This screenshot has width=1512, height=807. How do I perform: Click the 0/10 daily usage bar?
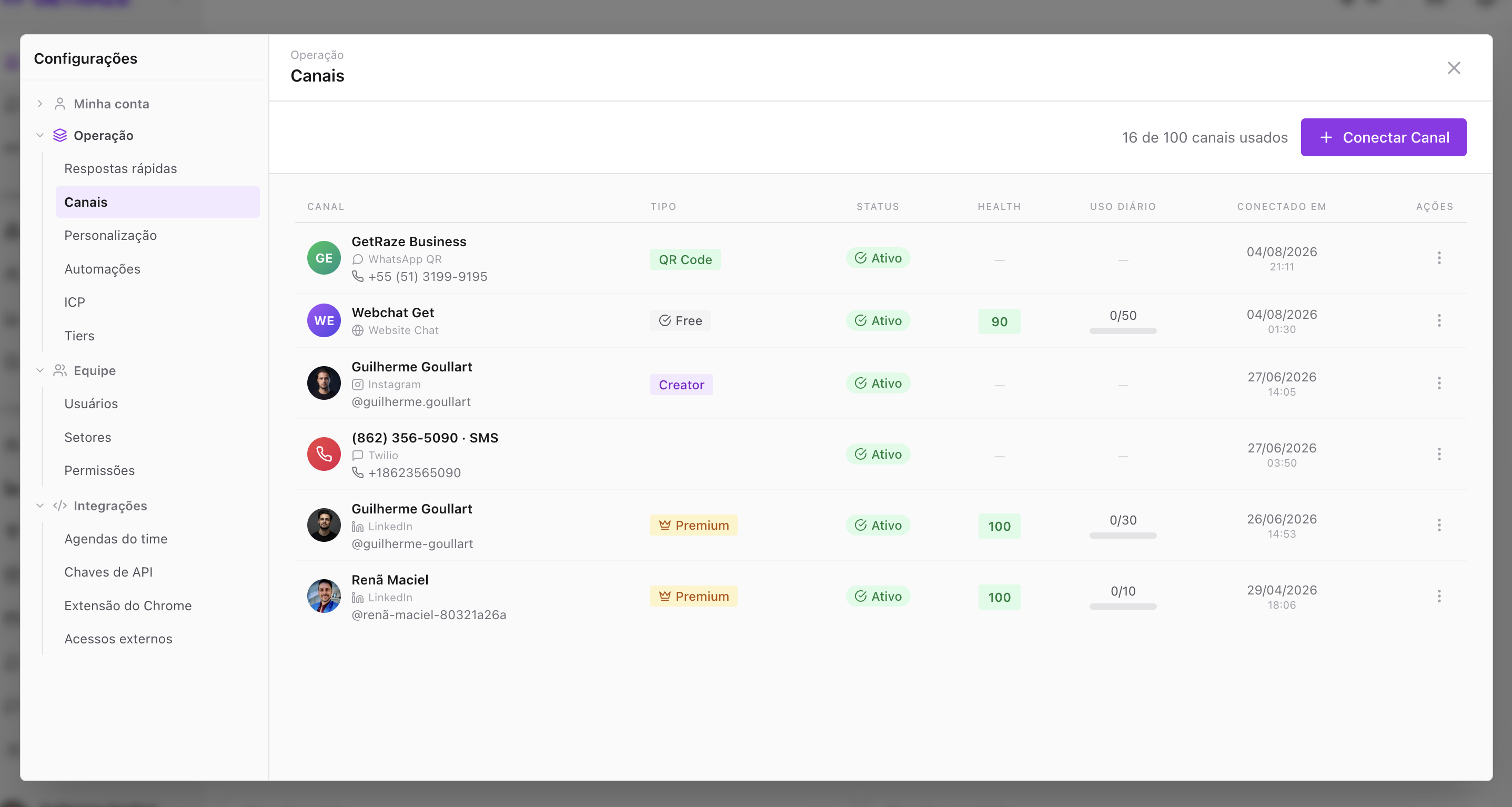click(x=1122, y=607)
